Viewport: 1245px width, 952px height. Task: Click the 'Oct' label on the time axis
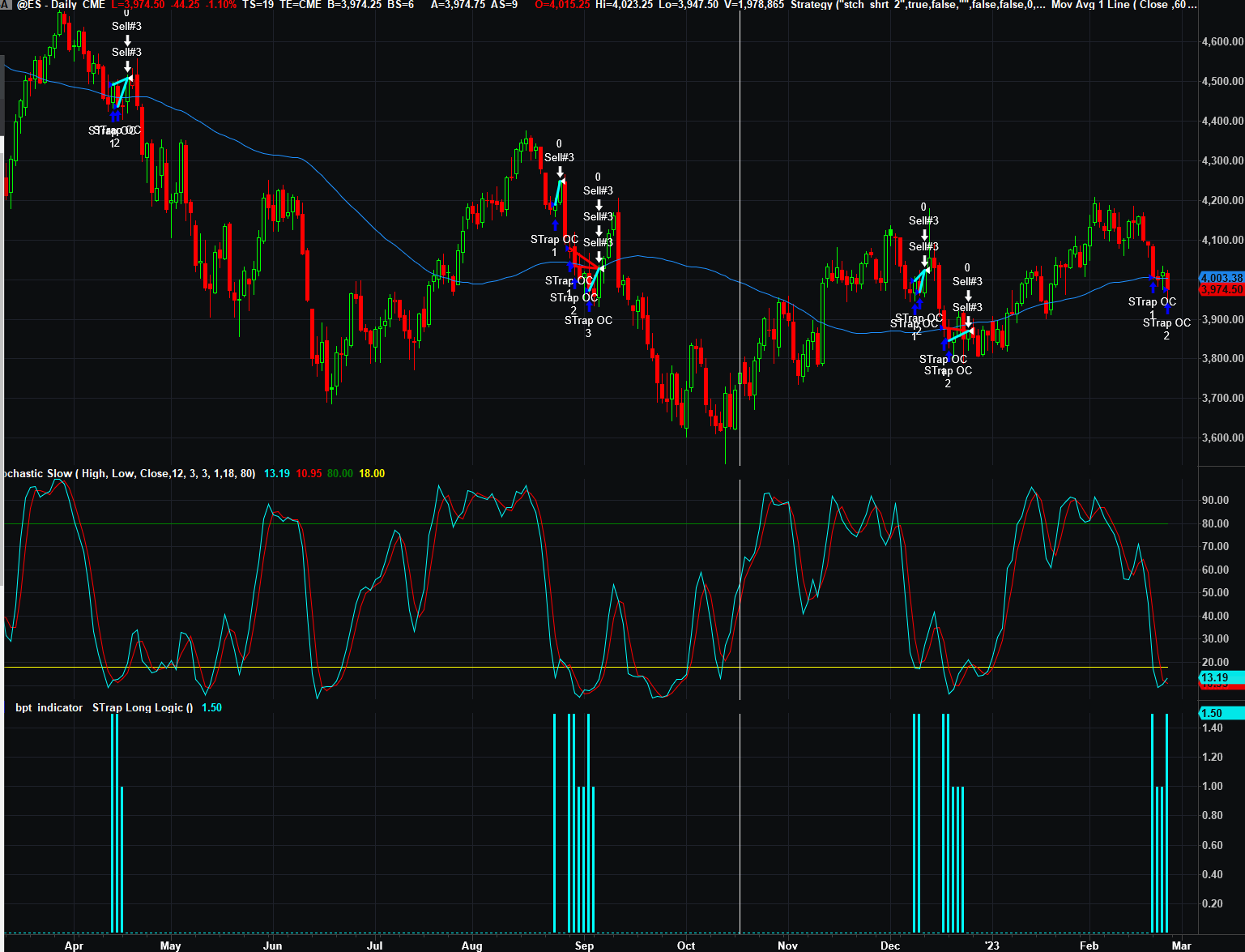click(686, 946)
